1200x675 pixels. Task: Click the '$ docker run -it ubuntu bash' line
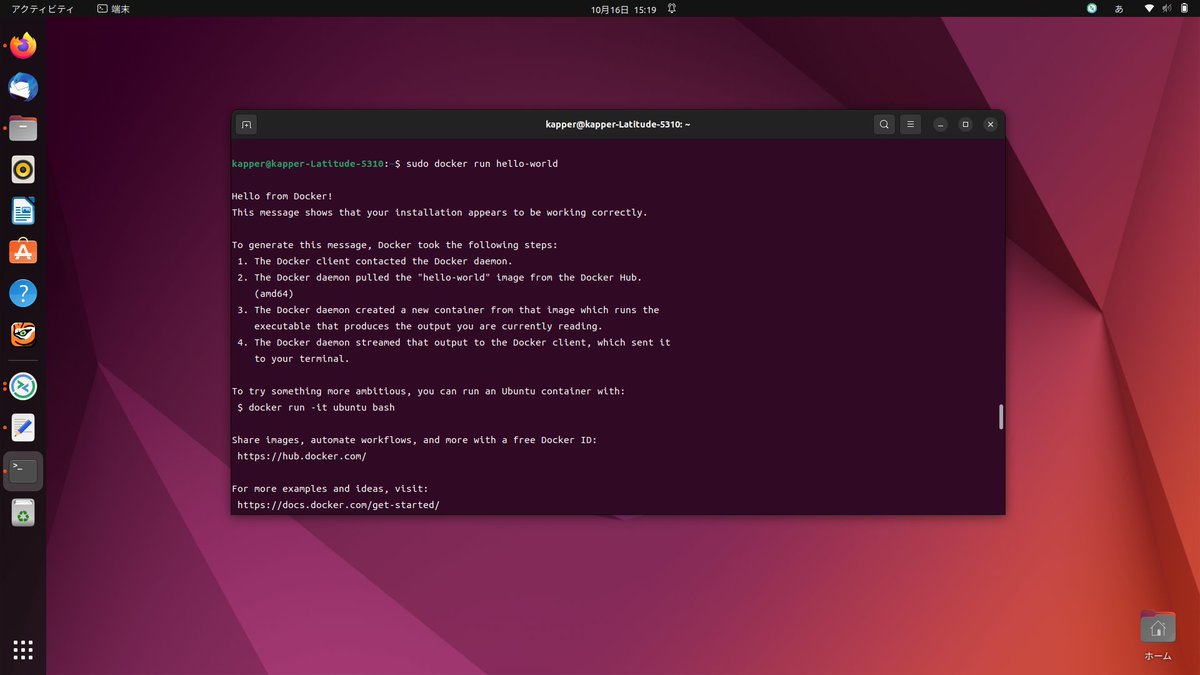[316, 408]
